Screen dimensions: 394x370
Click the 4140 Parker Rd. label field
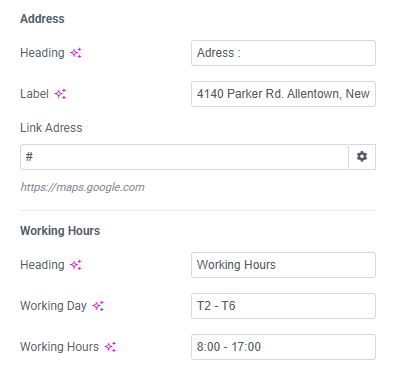click(x=283, y=94)
